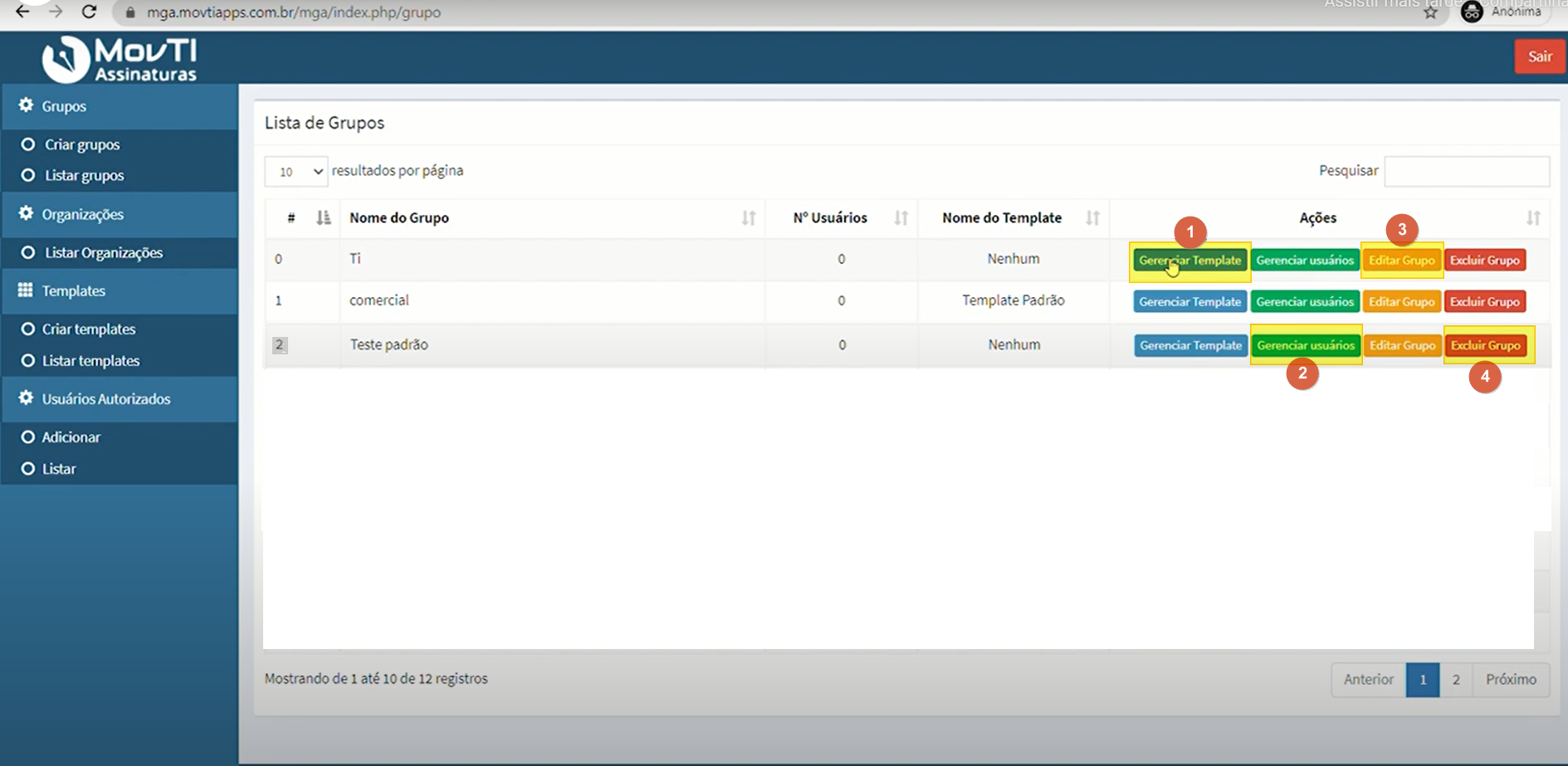Click Editar Grupo for Ti group
Screen dimensions: 1568x766
click(x=1401, y=260)
